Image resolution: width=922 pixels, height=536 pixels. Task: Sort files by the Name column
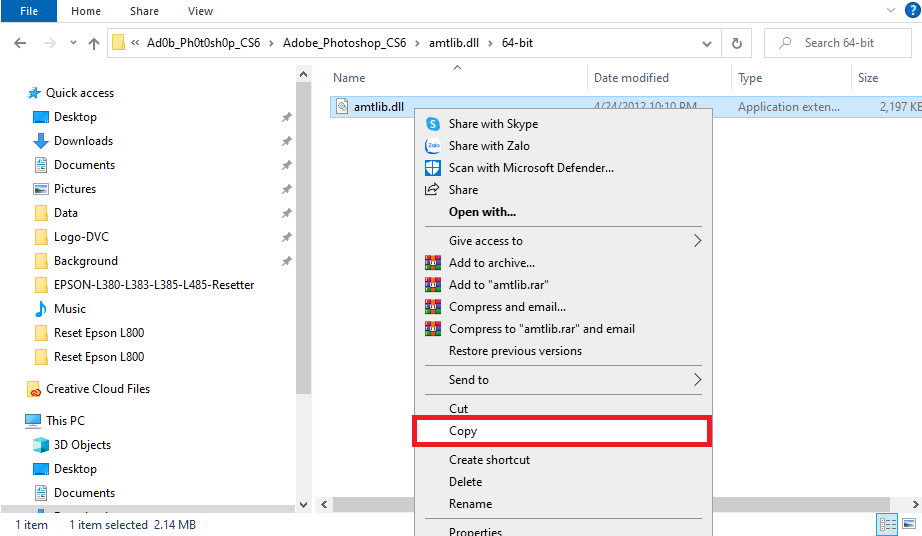point(349,78)
